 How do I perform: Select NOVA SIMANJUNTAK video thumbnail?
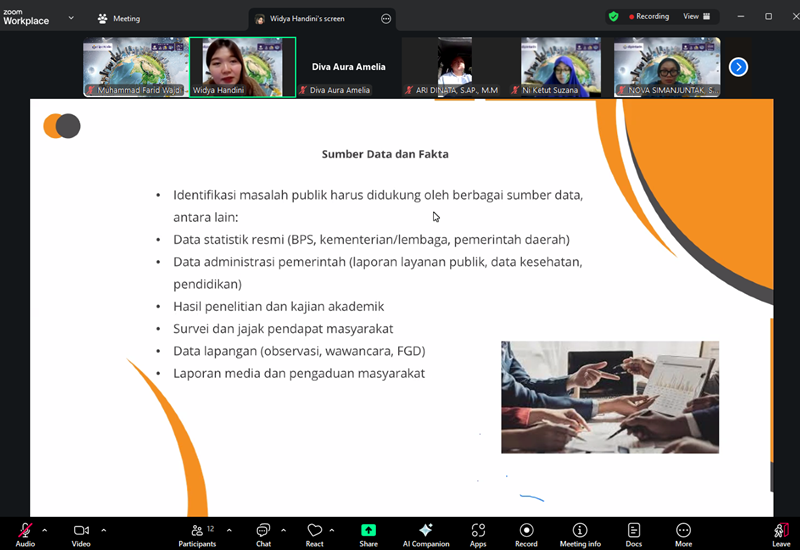pos(667,67)
